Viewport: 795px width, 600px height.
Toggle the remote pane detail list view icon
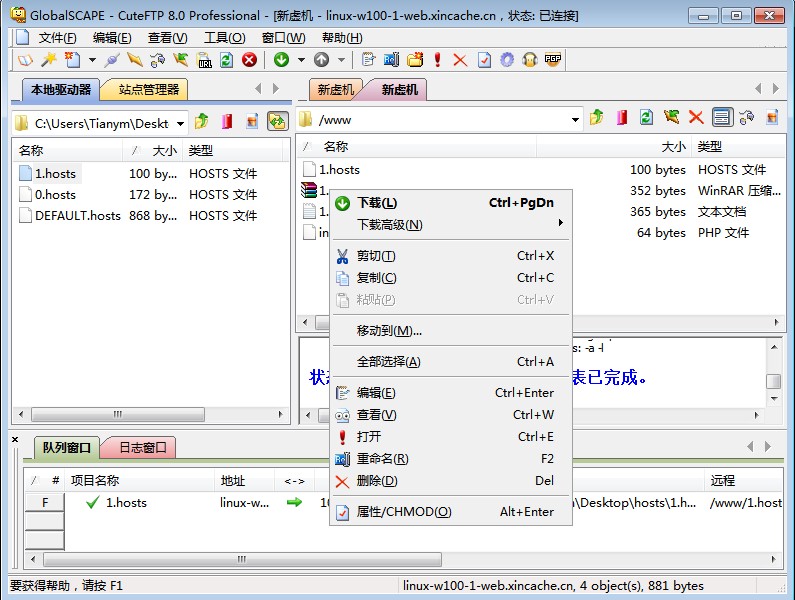(x=722, y=118)
